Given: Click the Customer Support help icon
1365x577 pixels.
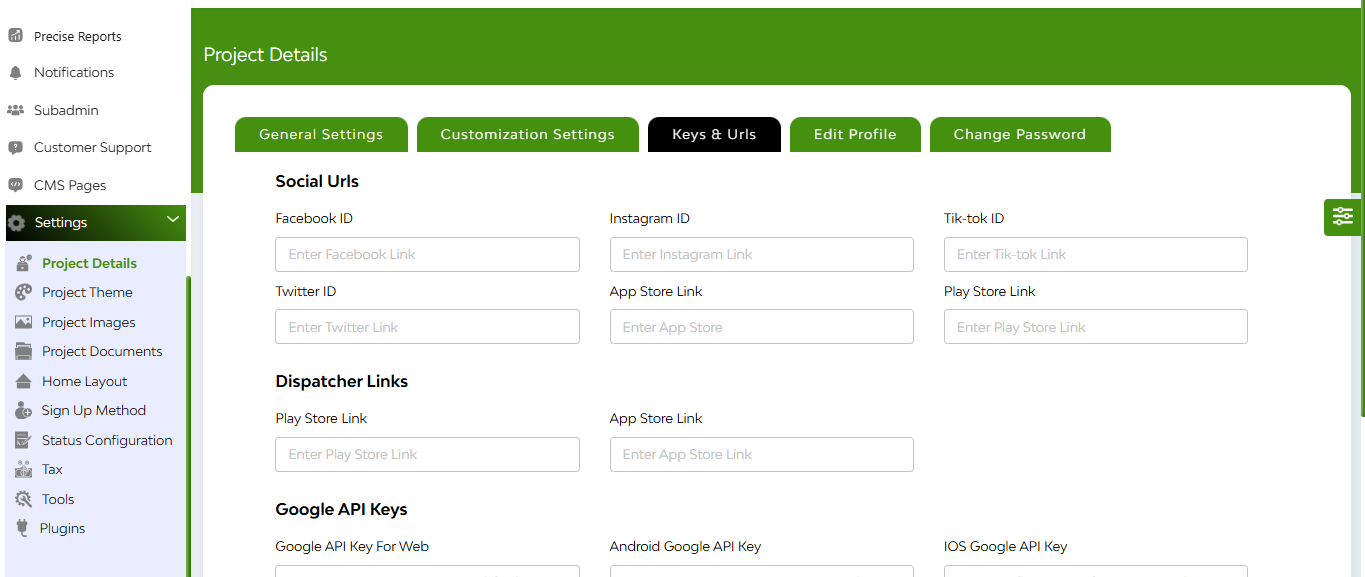Looking at the screenshot, I should (x=15, y=147).
